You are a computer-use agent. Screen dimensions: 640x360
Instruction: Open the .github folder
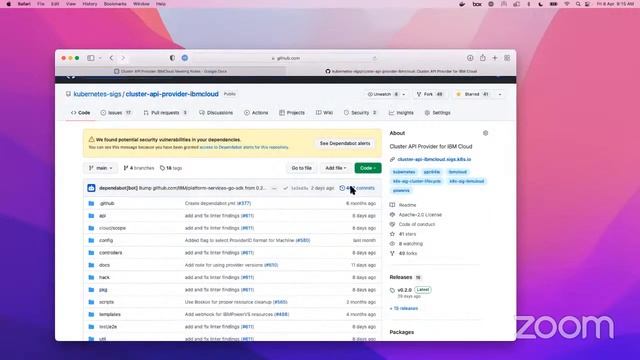(x=107, y=203)
